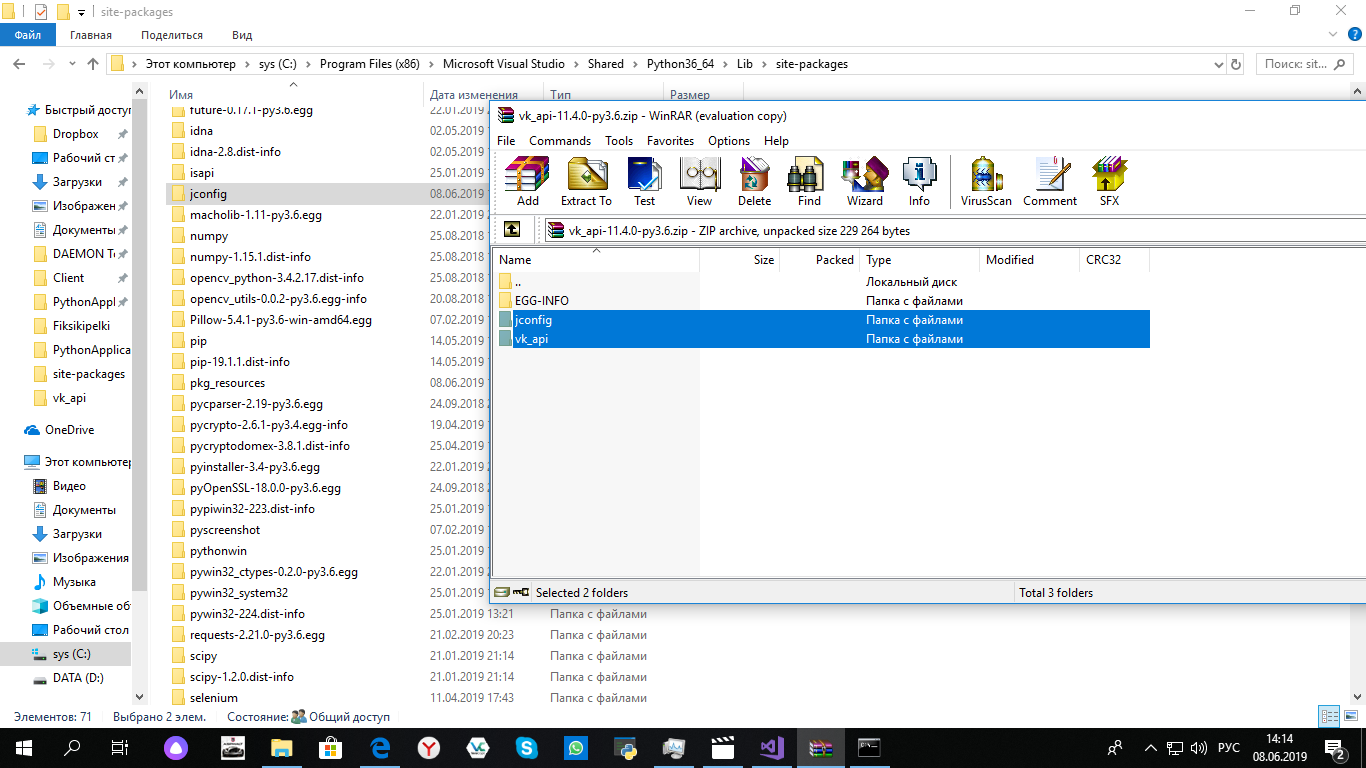Select numpy folder in Explorer list
The width and height of the screenshot is (1366, 768).
click(208, 236)
